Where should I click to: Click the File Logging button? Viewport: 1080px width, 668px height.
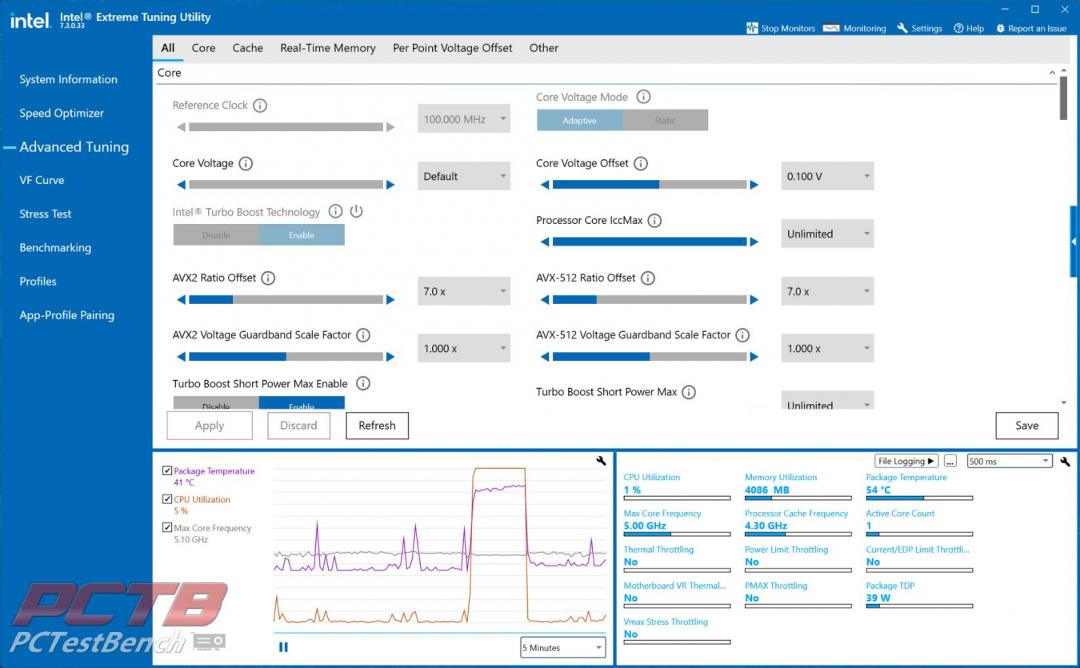(906, 461)
